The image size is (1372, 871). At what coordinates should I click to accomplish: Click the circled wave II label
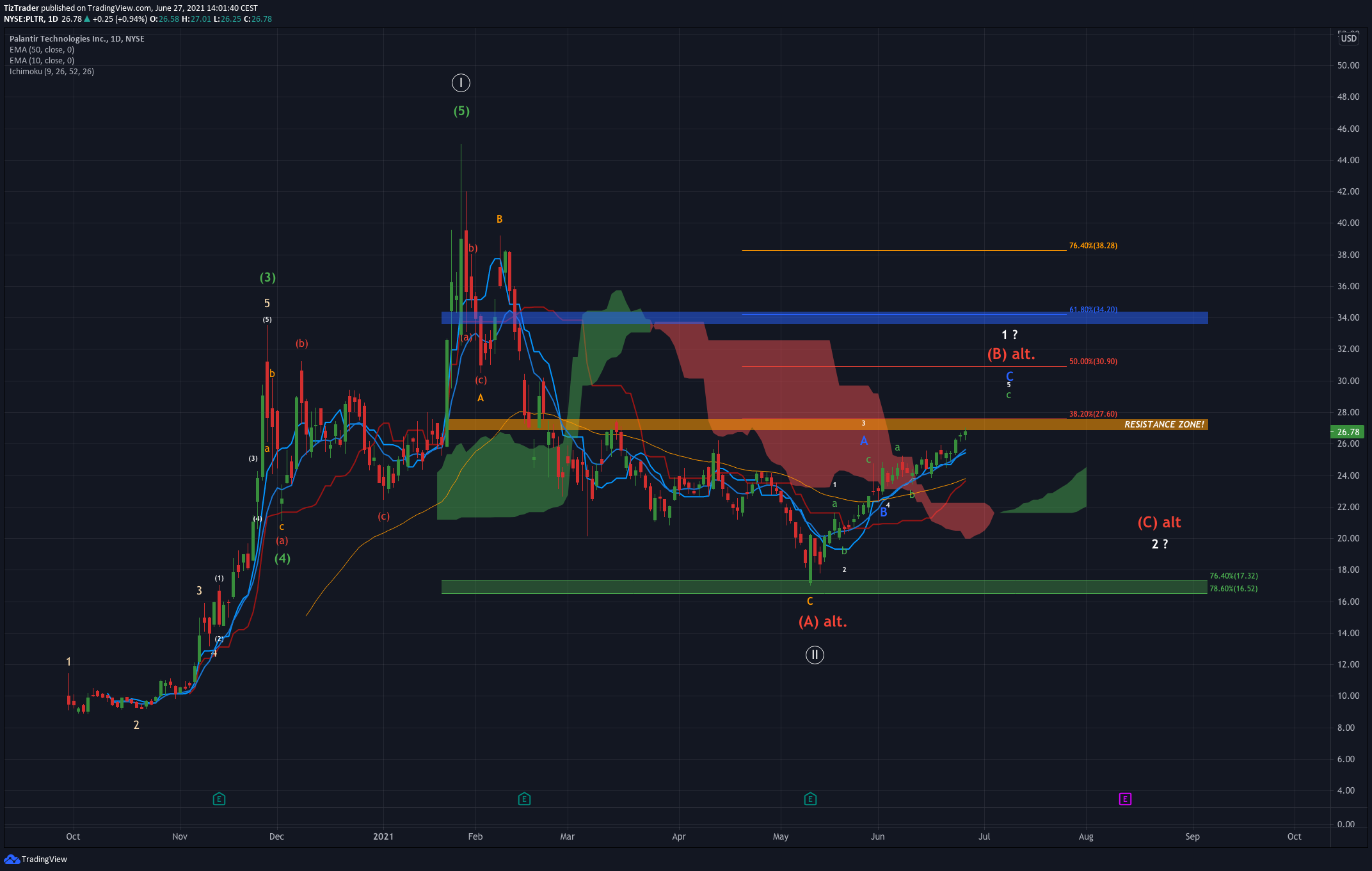pos(815,655)
